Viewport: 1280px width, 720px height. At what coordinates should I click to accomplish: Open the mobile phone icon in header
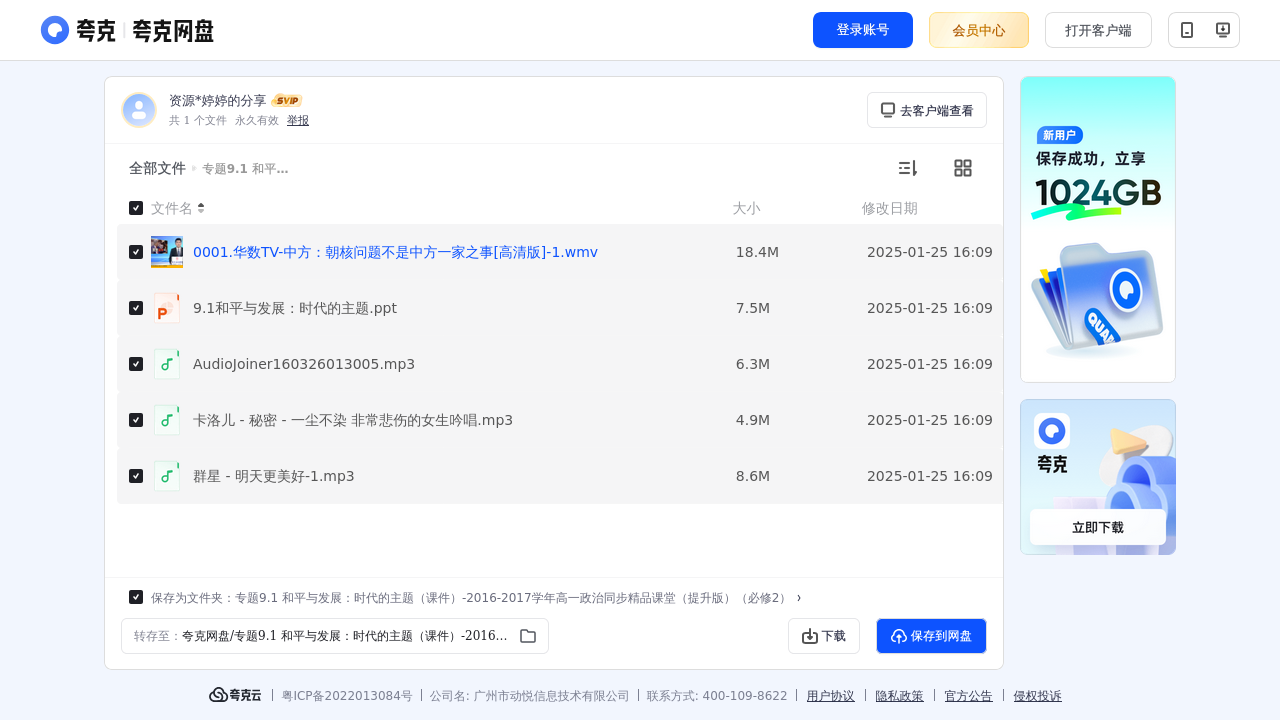coord(1187,30)
